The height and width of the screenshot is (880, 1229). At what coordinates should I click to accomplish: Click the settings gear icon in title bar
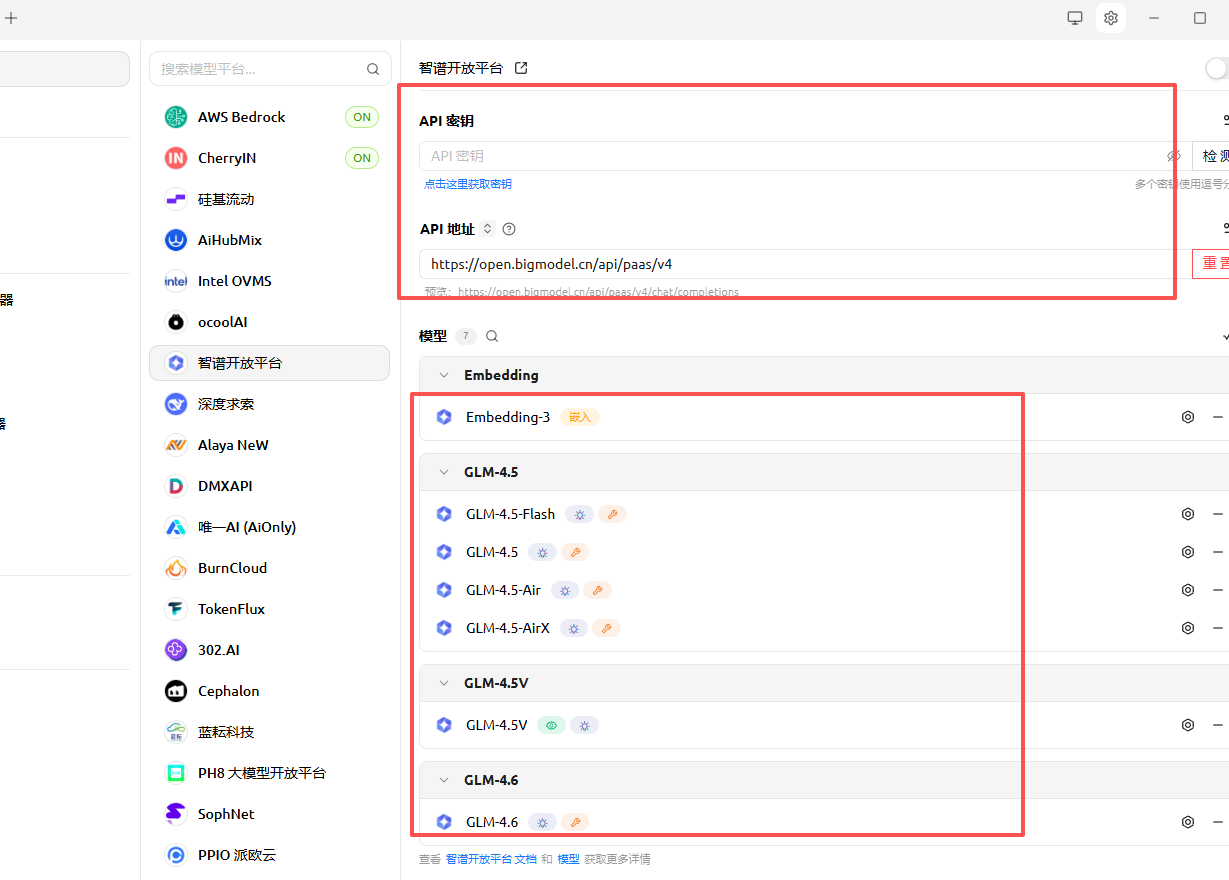[x=1110, y=18]
